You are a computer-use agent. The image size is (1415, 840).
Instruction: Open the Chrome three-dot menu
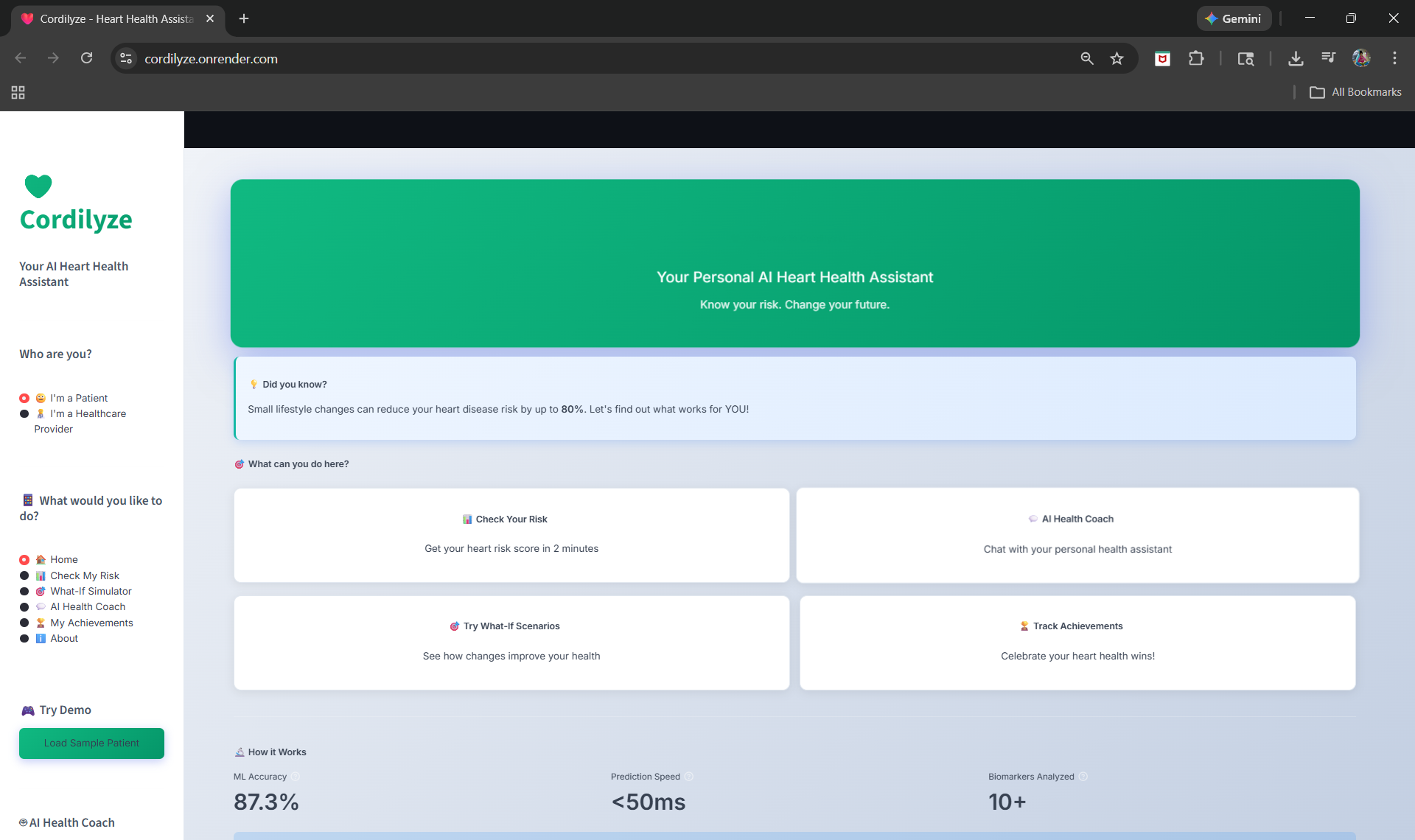(x=1394, y=59)
